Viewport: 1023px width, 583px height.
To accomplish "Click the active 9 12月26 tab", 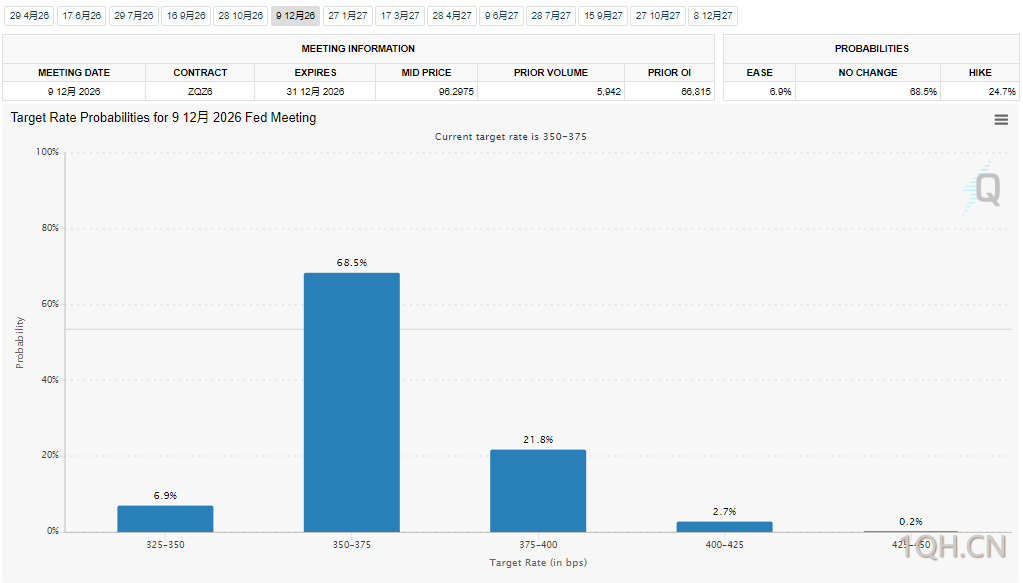I will click(x=295, y=16).
